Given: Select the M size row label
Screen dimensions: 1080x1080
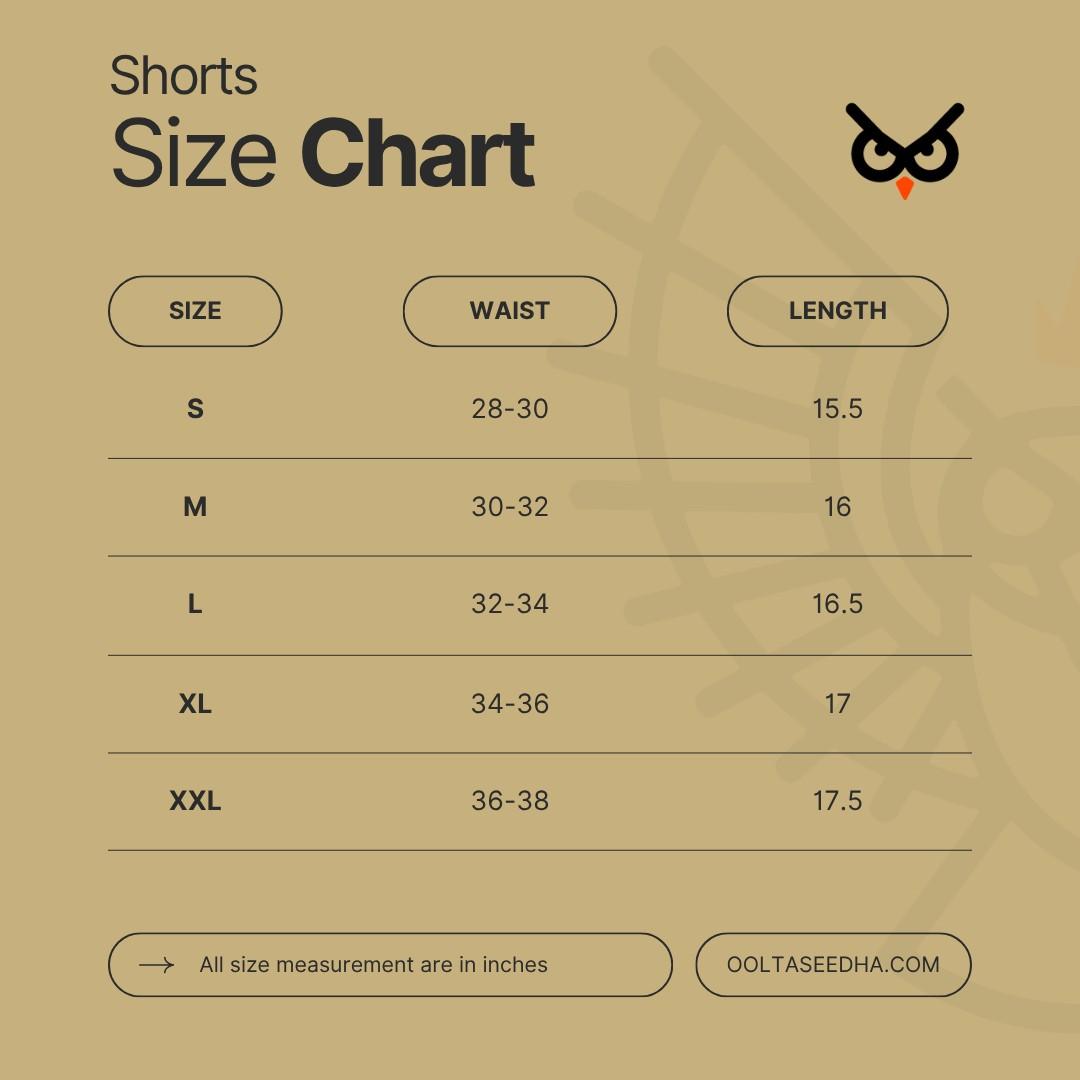Looking at the screenshot, I should tap(195, 507).
